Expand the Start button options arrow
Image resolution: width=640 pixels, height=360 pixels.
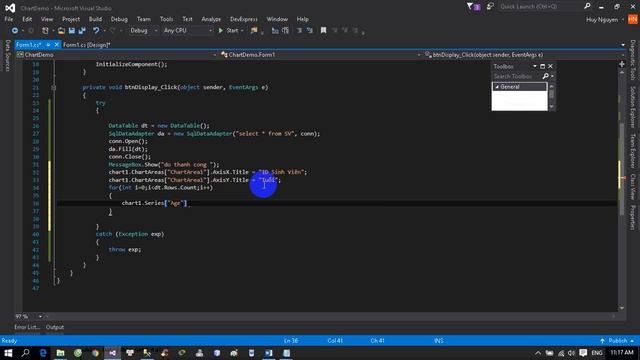coord(242,31)
